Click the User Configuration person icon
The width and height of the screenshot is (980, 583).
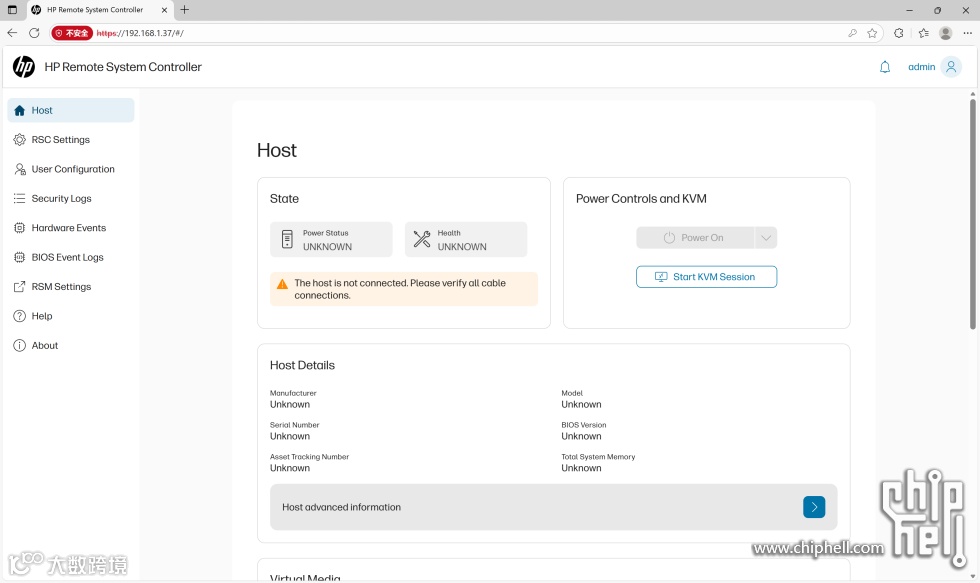click(19, 169)
